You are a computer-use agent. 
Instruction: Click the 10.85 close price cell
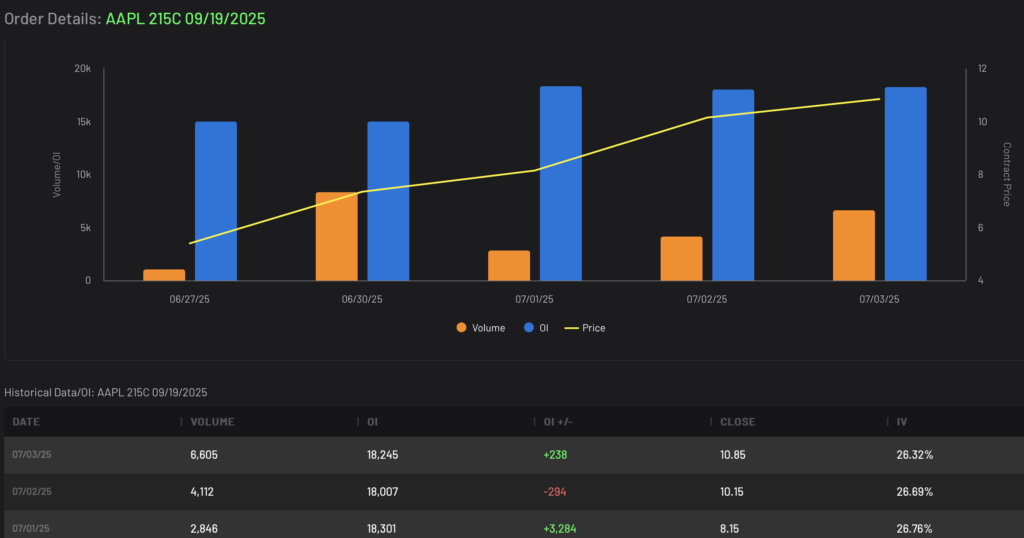[x=733, y=454]
